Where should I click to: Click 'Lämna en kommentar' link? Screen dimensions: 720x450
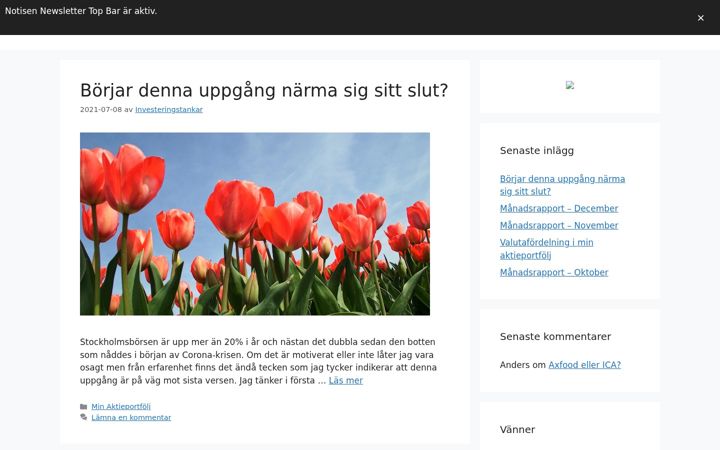[131, 417]
